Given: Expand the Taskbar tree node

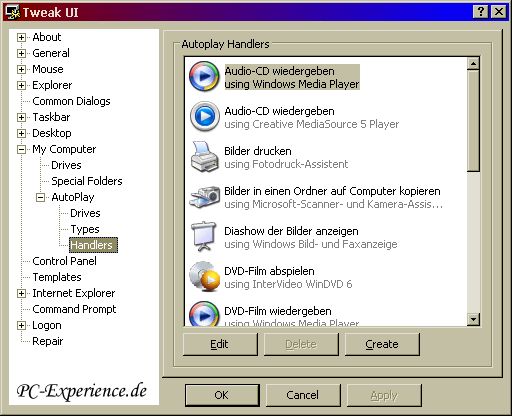Looking at the screenshot, I should [21, 117].
